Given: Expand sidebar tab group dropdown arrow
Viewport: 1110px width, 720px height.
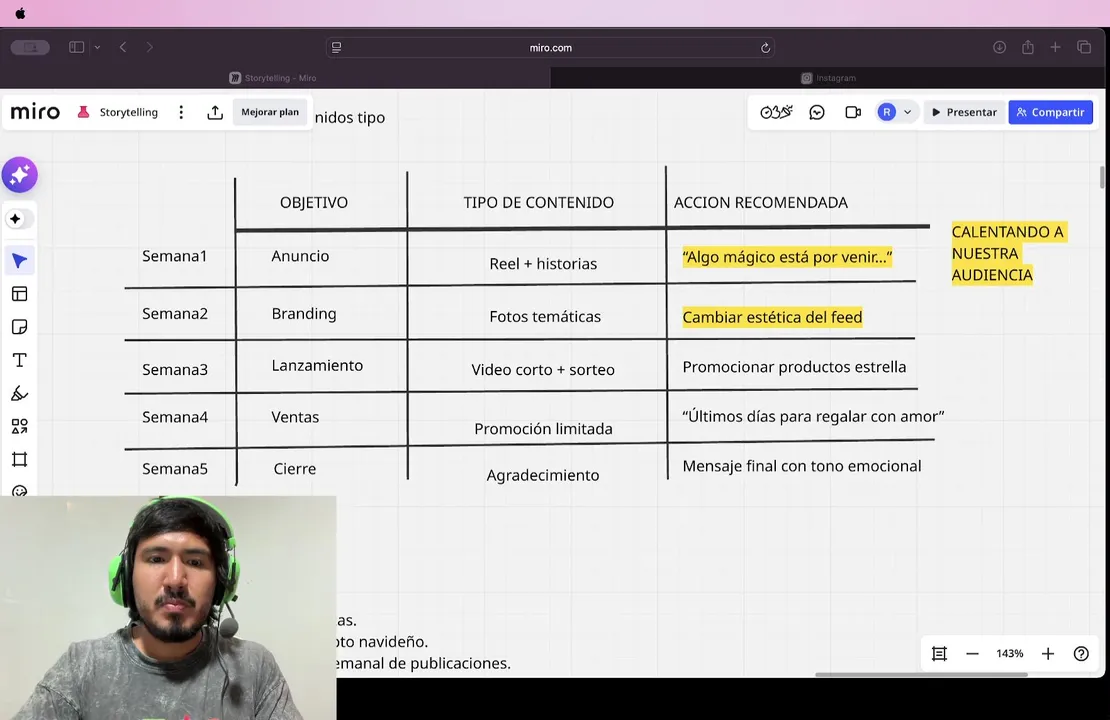Looking at the screenshot, I should click(97, 47).
